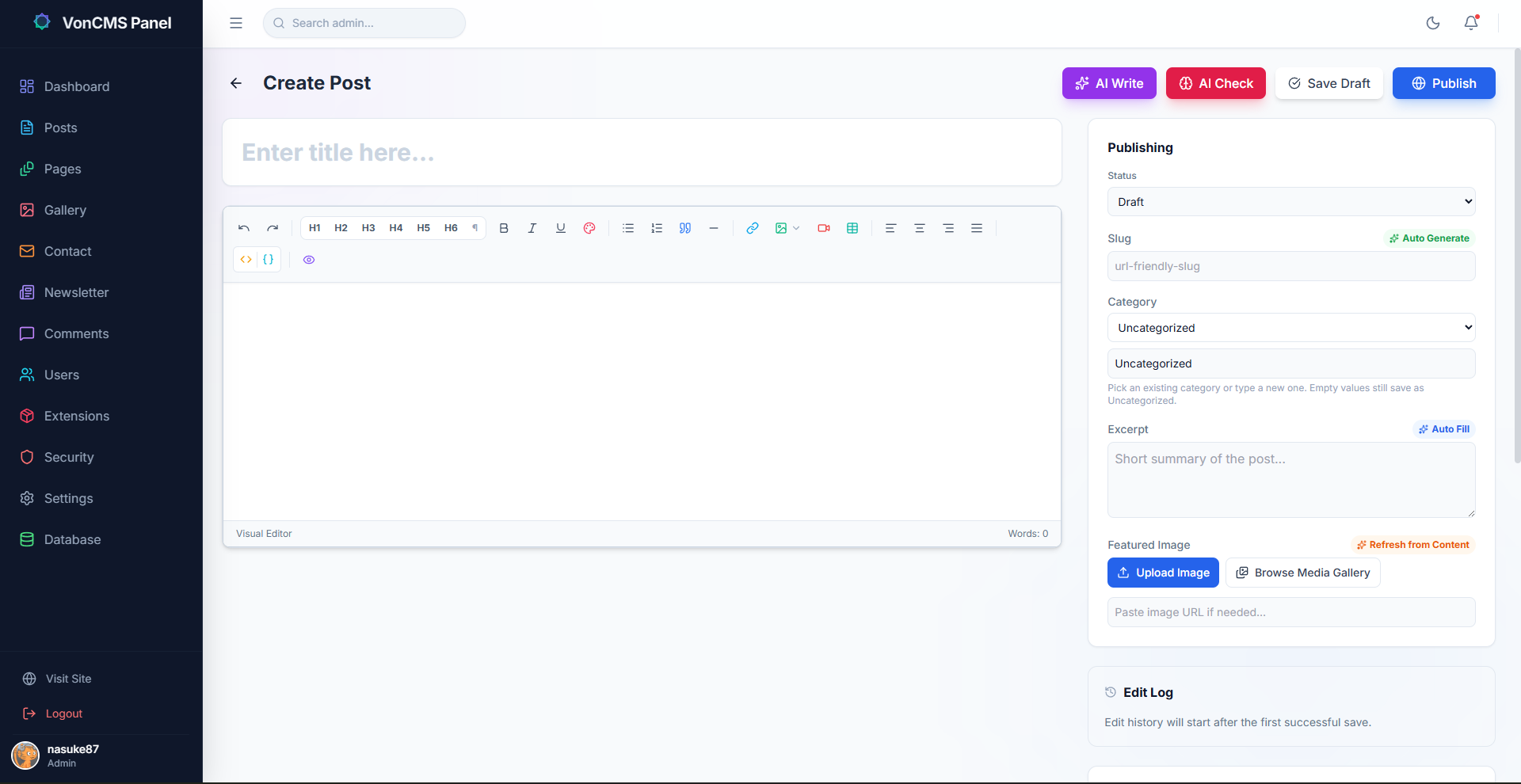
Task: Open the Status dropdown showing Draft
Action: click(x=1290, y=201)
